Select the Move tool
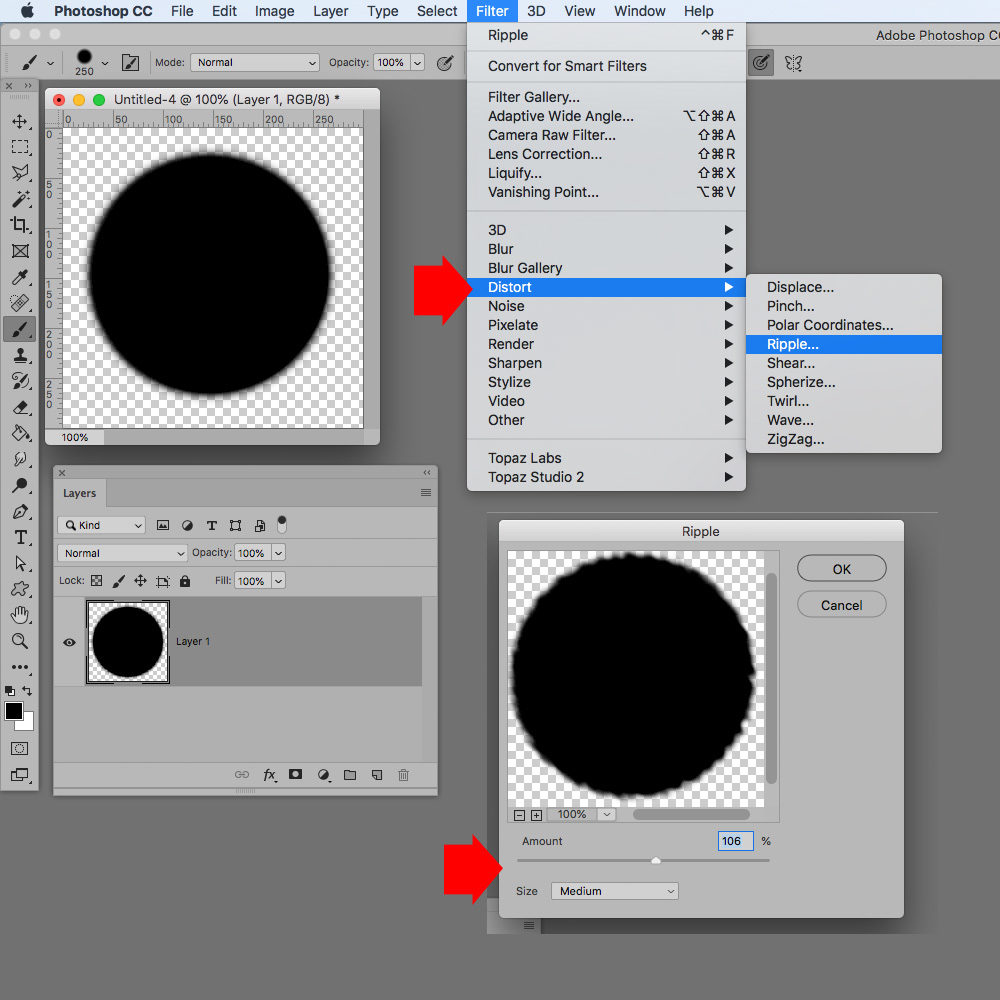Image resolution: width=1000 pixels, height=1000 pixels. pyautogui.click(x=20, y=121)
